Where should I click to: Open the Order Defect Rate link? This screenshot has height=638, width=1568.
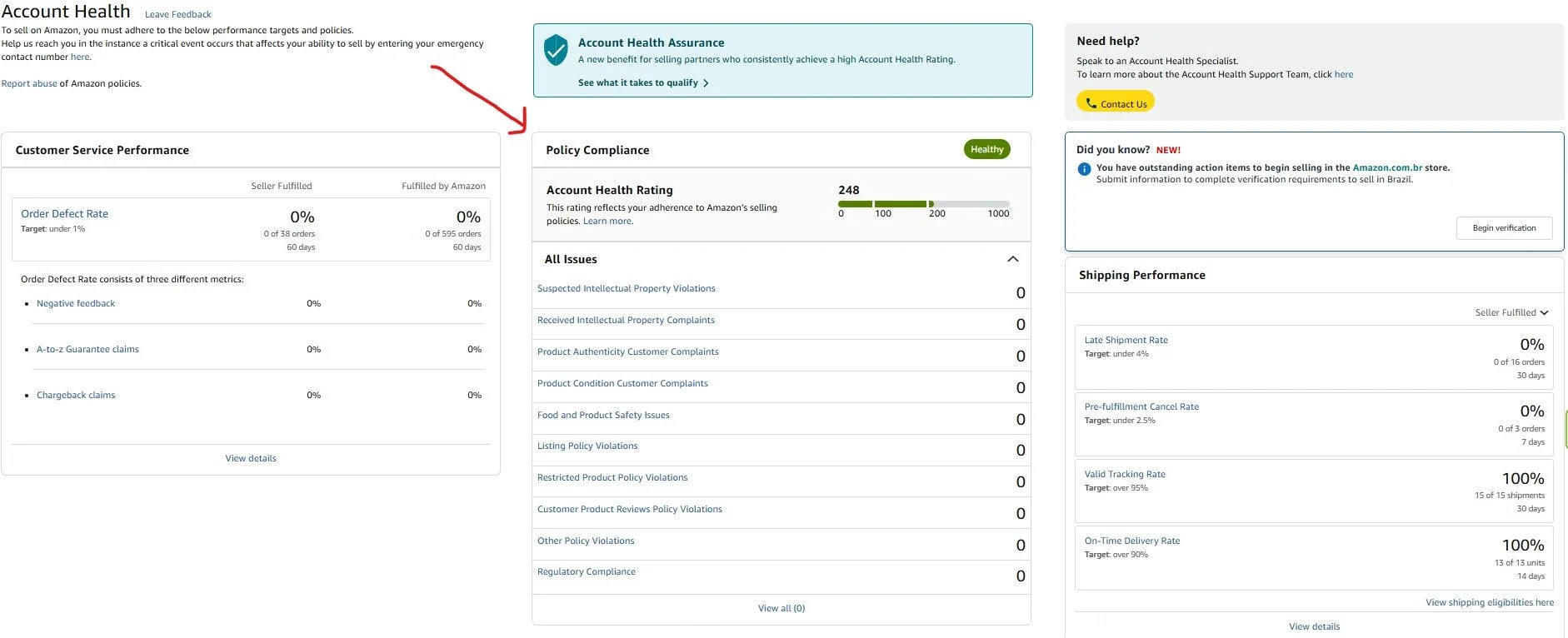[64, 214]
